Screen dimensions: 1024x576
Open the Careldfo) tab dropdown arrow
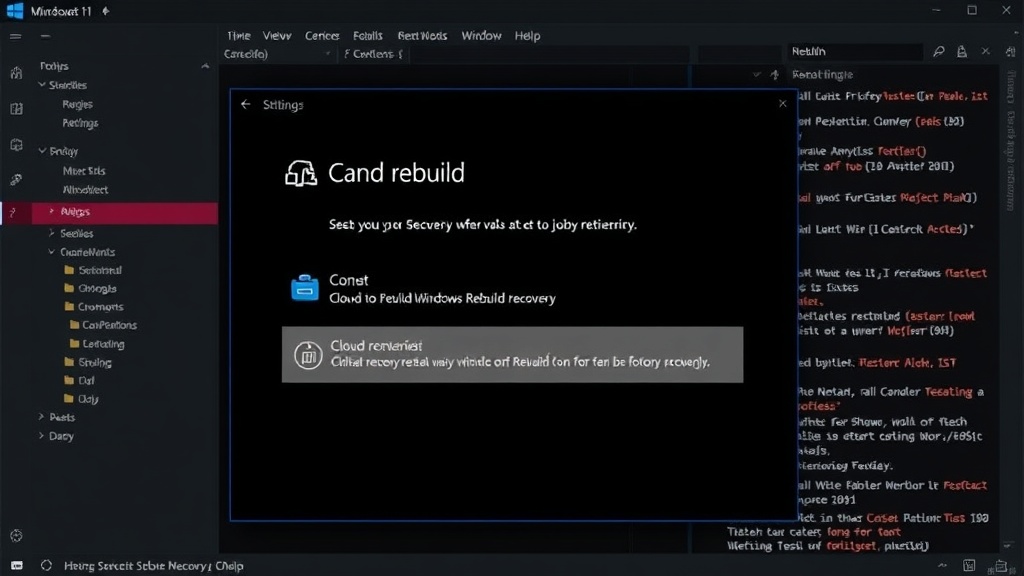pyautogui.click(x=328, y=54)
